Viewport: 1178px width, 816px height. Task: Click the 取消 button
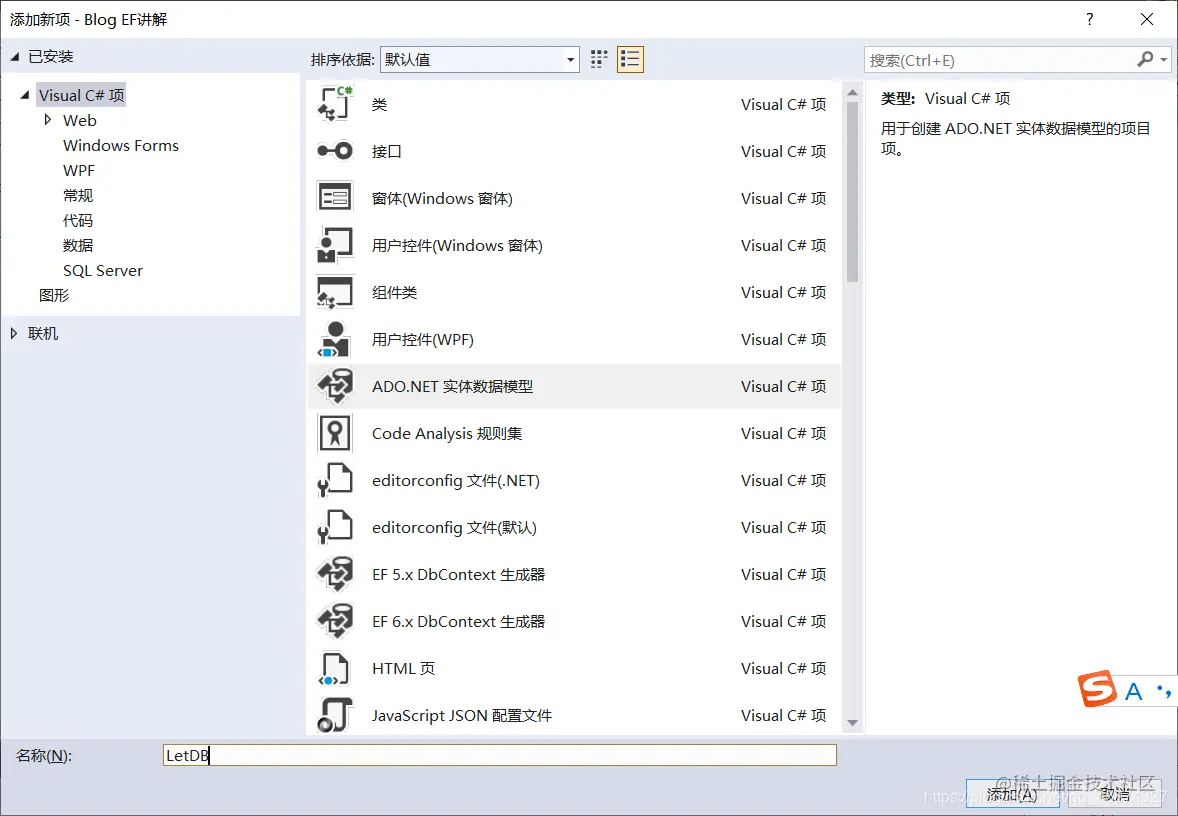tap(1115, 793)
